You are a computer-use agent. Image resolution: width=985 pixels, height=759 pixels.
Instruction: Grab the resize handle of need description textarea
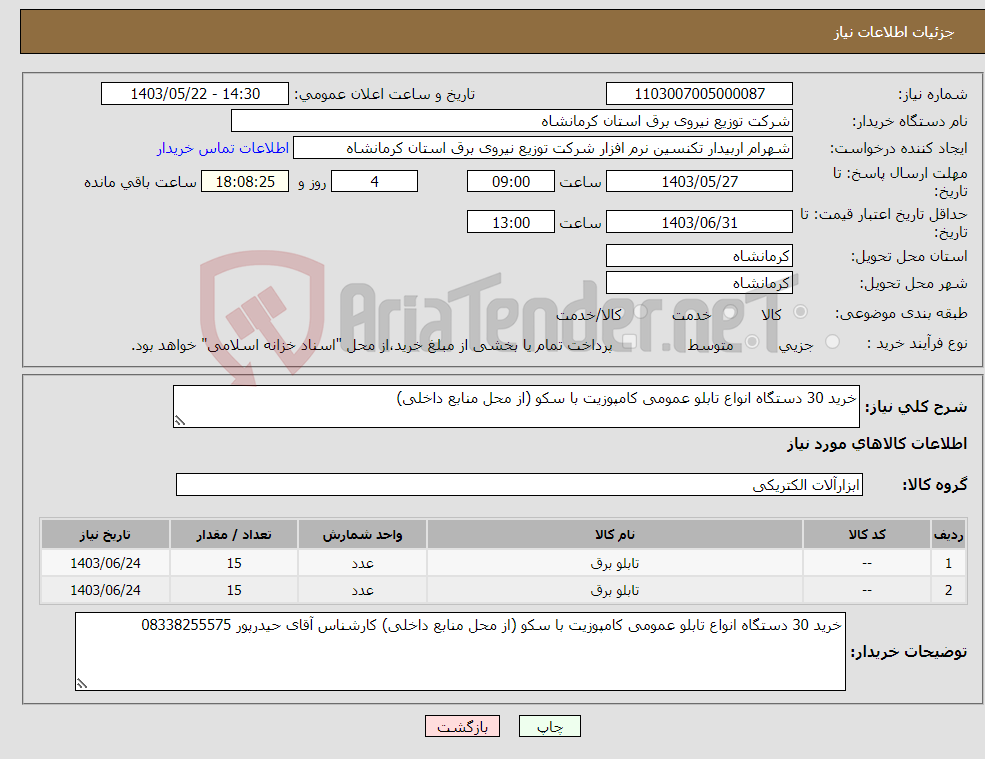click(180, 421)
